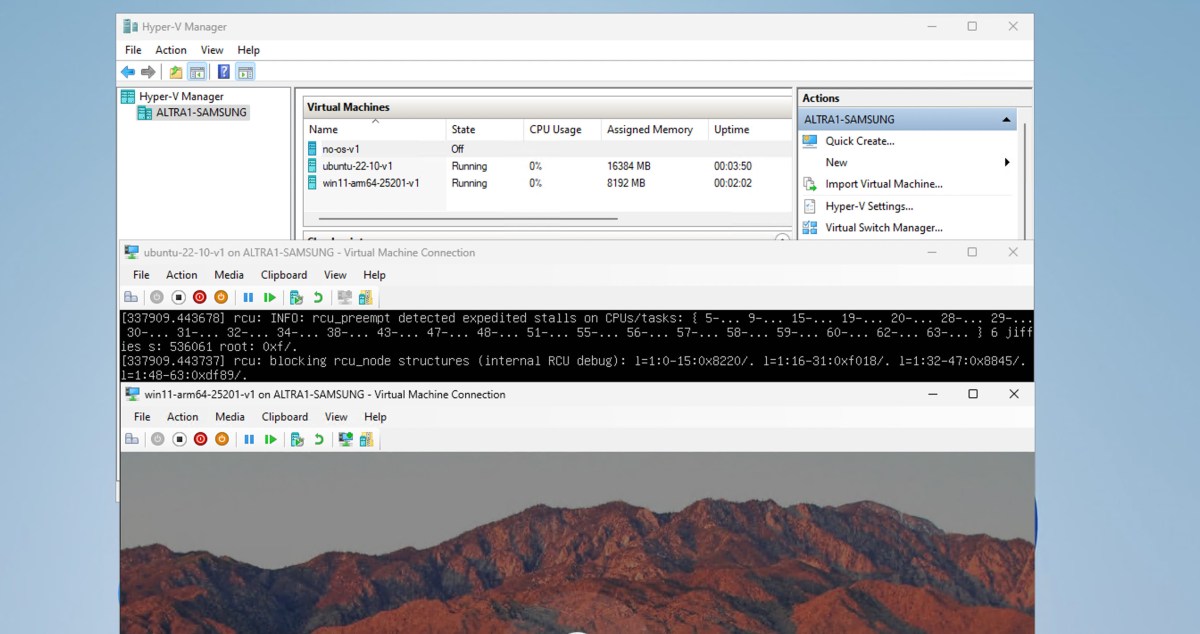Viewport: 1200px width, 634px height.
Task: Sort virtual machines by State column
Action: click(485, 129)
